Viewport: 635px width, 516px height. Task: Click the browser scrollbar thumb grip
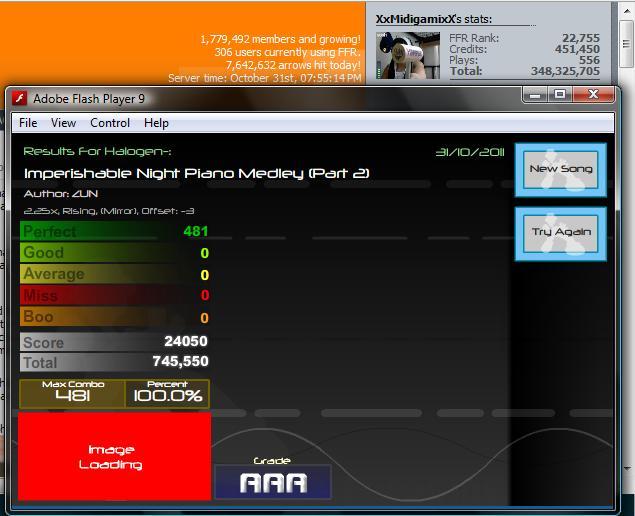(x=626, y=43)
